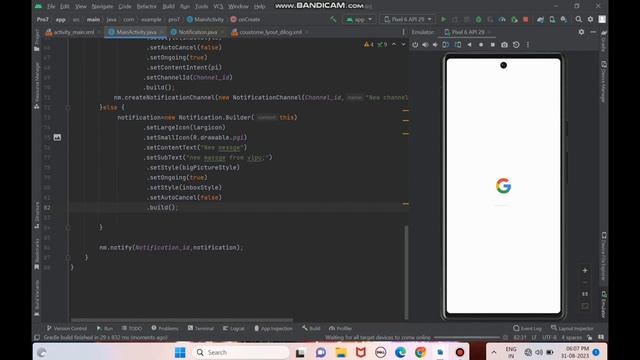Switch to custom layout dialog xml tab

(x=270, y=32)
